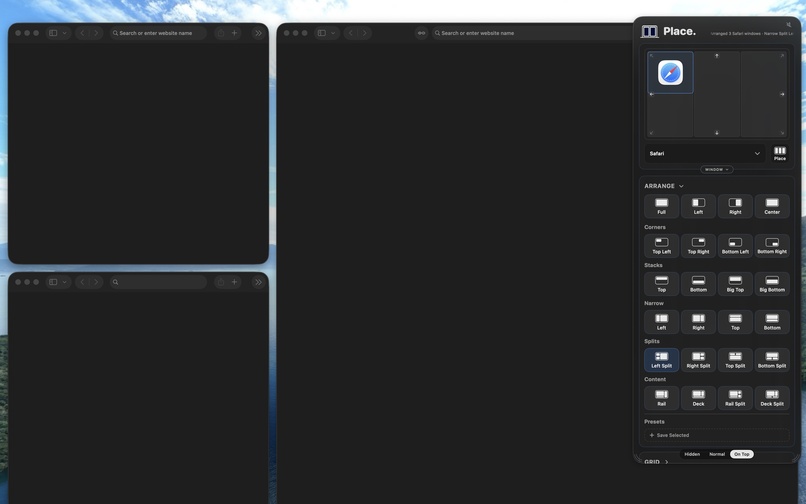Choose the Top Left corner layout
Screen dimensions: 806x504
[661, 246]
